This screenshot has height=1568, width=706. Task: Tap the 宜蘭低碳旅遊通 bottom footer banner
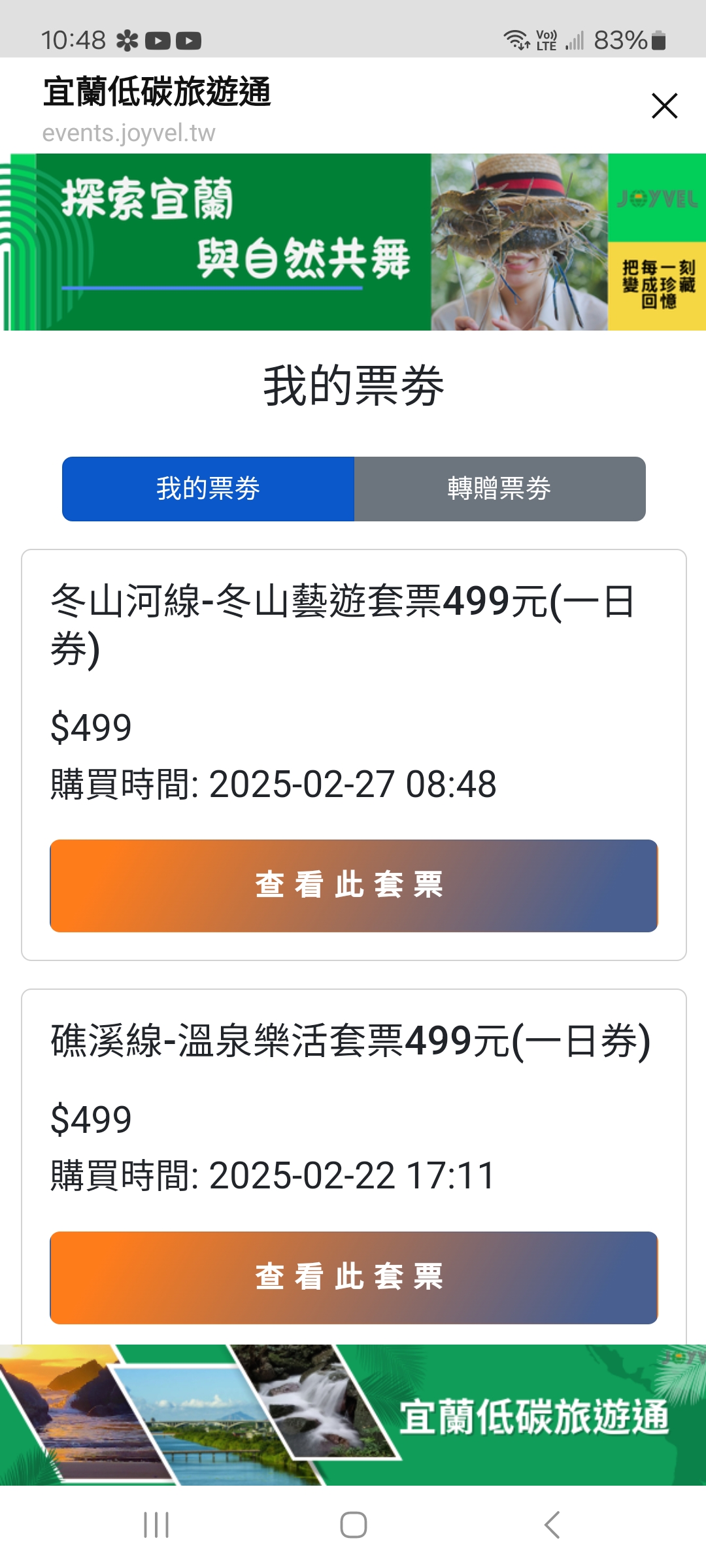(353, 1414)
